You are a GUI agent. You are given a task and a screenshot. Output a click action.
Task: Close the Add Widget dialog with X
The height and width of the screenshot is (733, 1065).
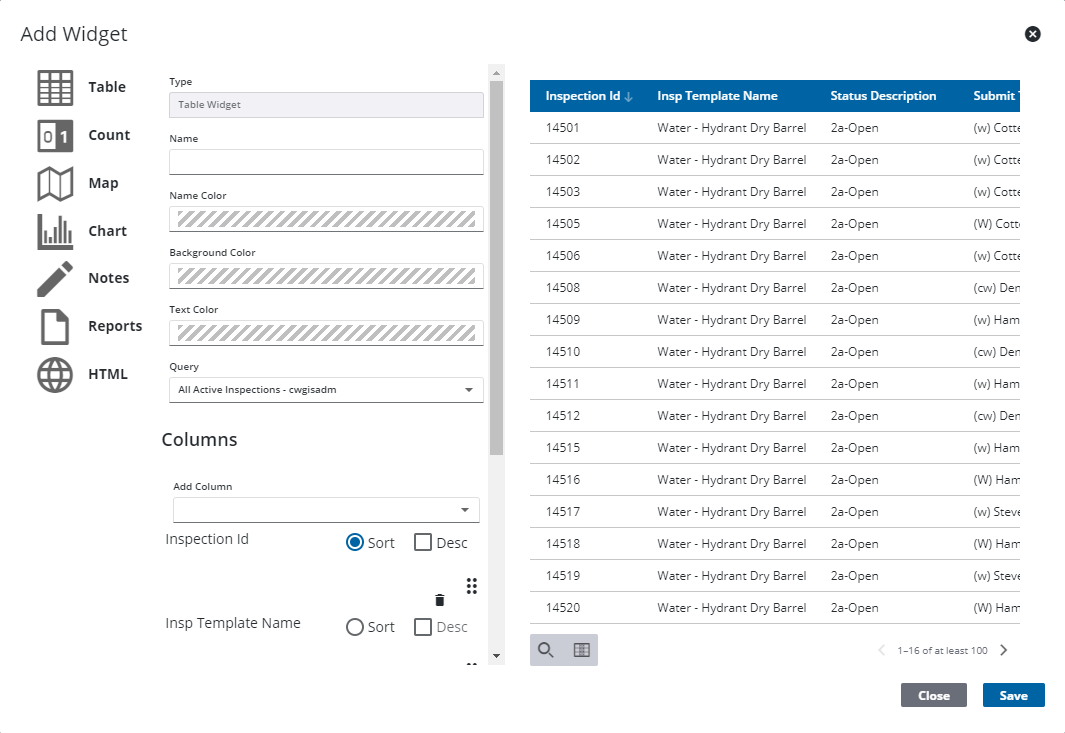pos(1032,34)
